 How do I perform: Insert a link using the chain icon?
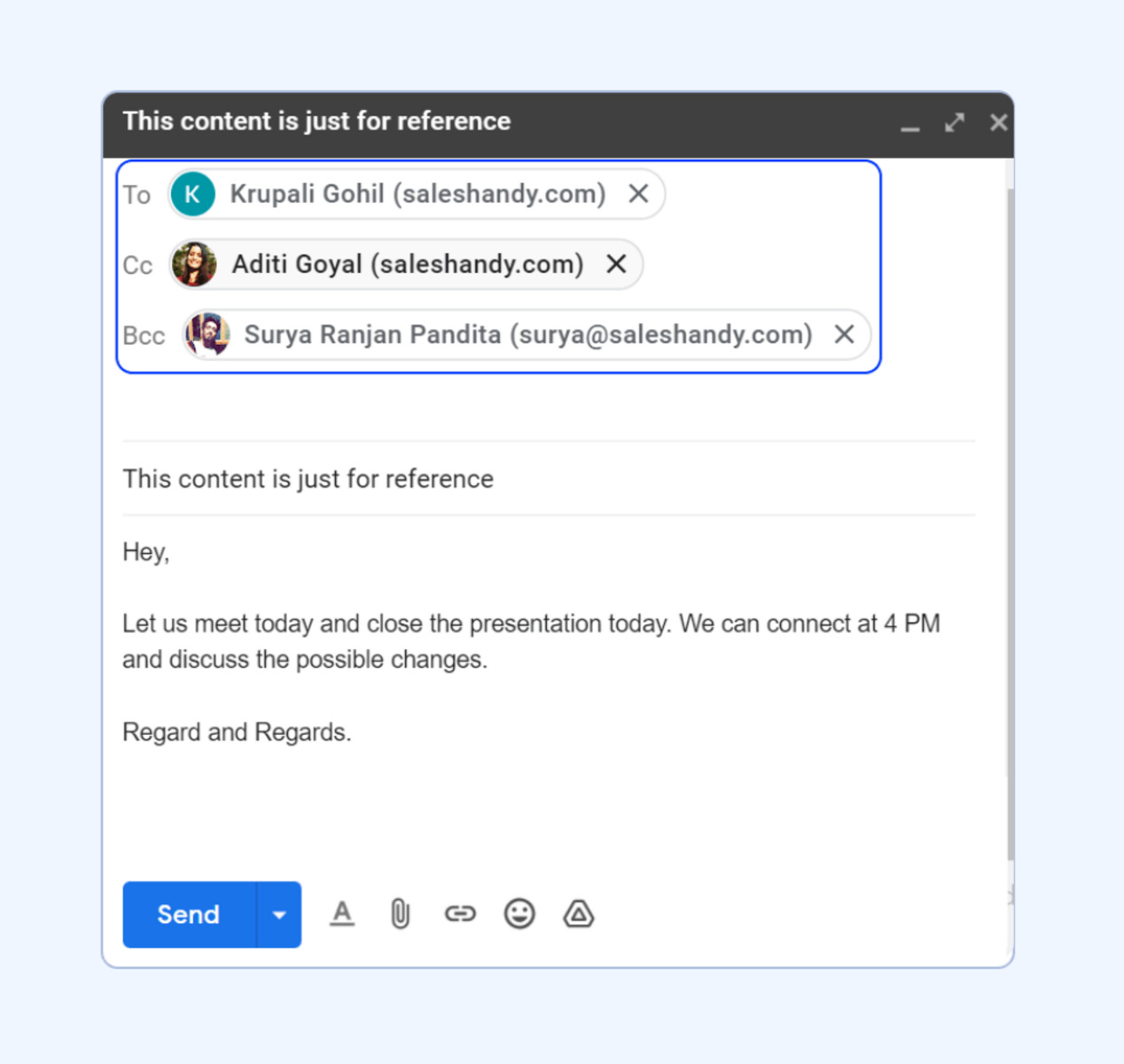[460, 913]
